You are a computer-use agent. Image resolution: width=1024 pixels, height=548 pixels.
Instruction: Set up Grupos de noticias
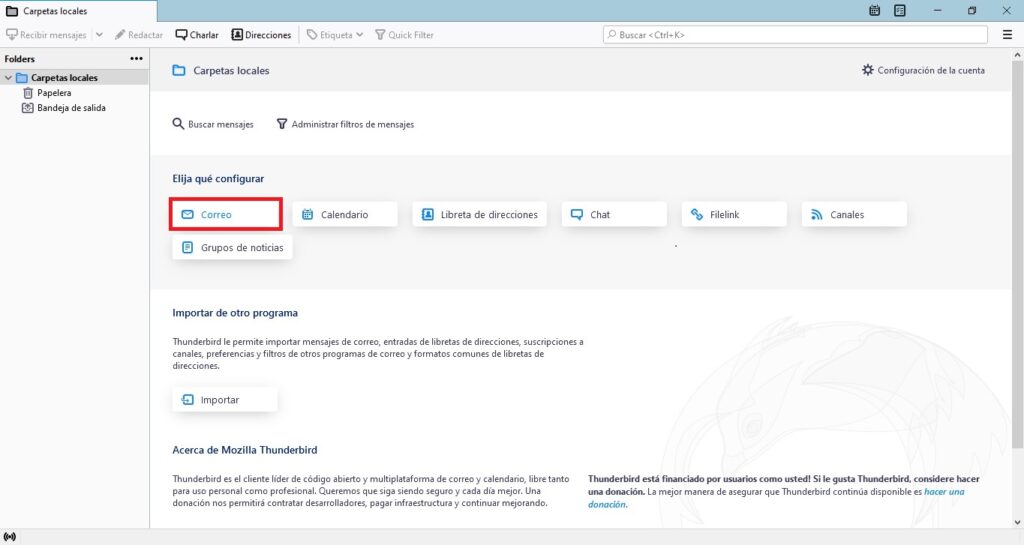232,248
